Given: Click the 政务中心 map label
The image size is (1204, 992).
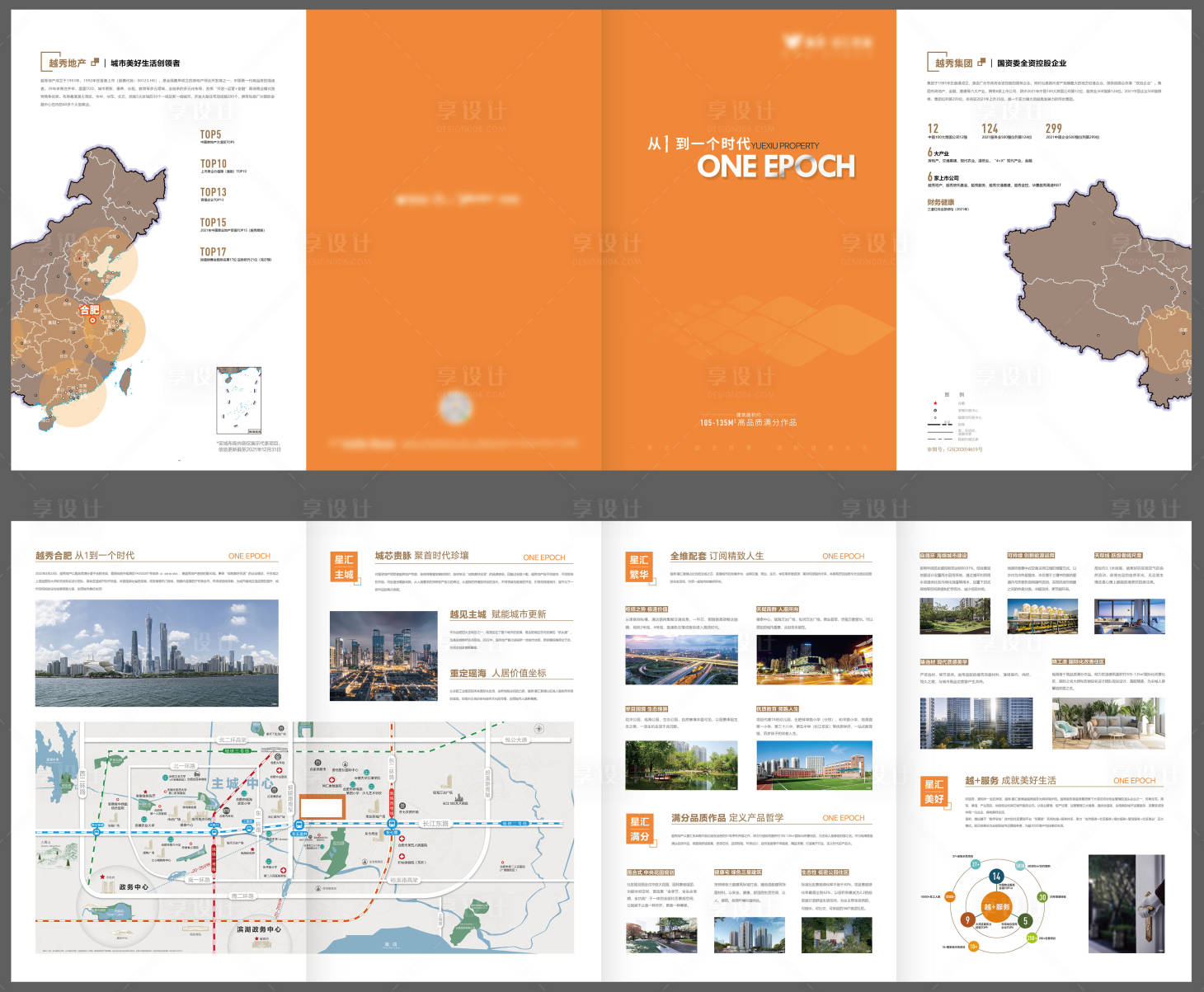Looking at the screenshot, I should click(x=134, y=887).
